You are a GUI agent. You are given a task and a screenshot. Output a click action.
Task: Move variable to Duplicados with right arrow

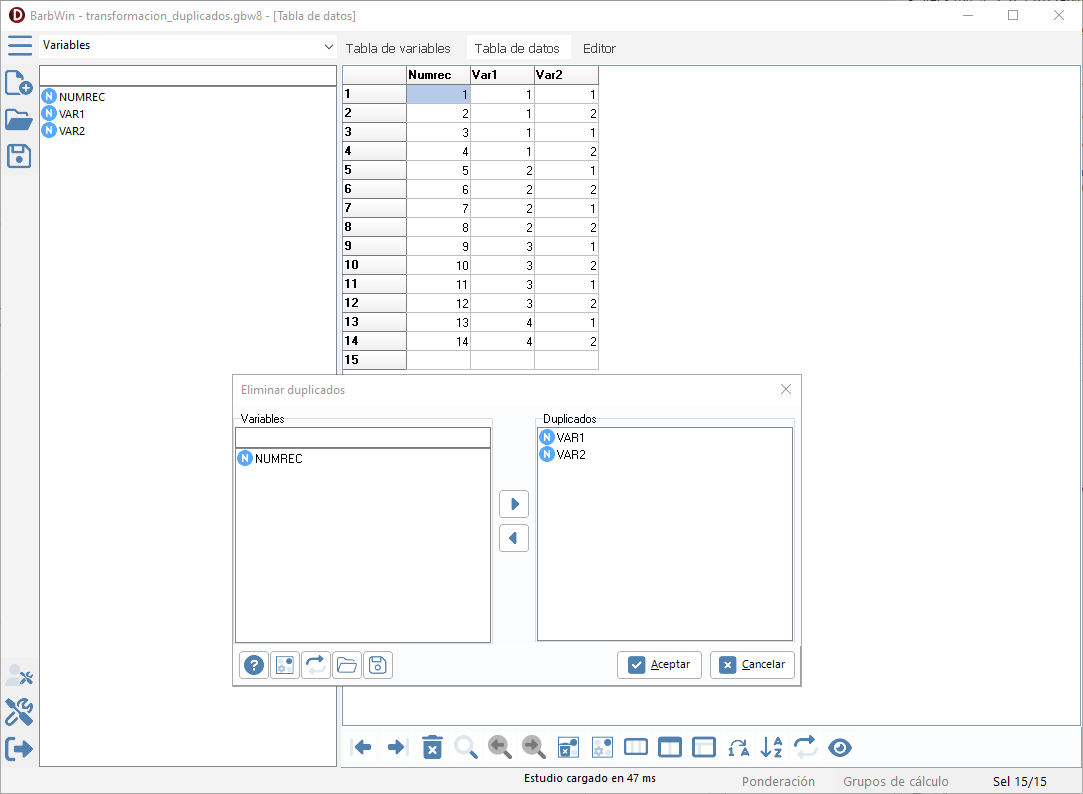pyautogui.click(x=513, y=504)
